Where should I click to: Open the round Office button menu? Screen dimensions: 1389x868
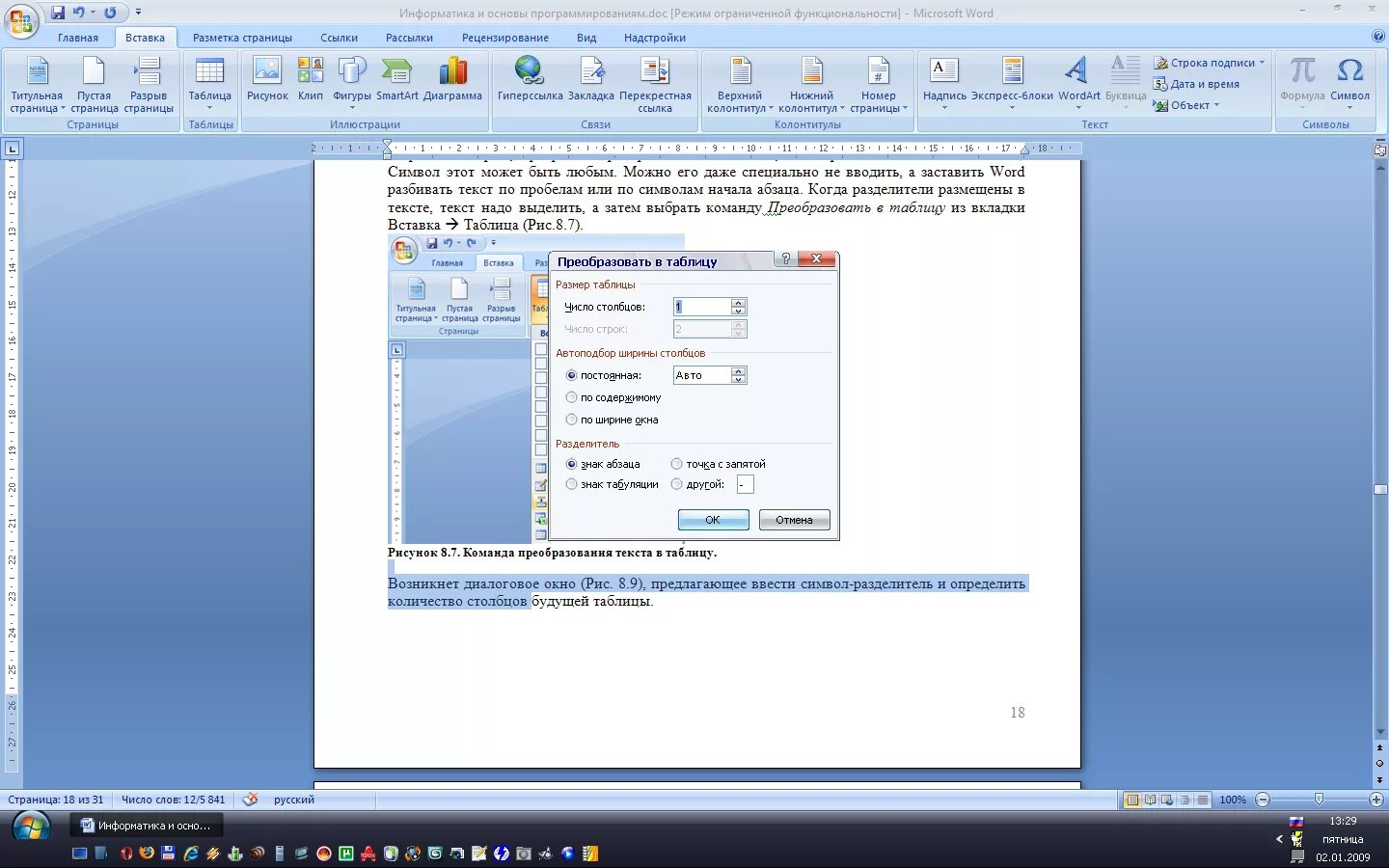pyautogui.click(x=21, y=21)
